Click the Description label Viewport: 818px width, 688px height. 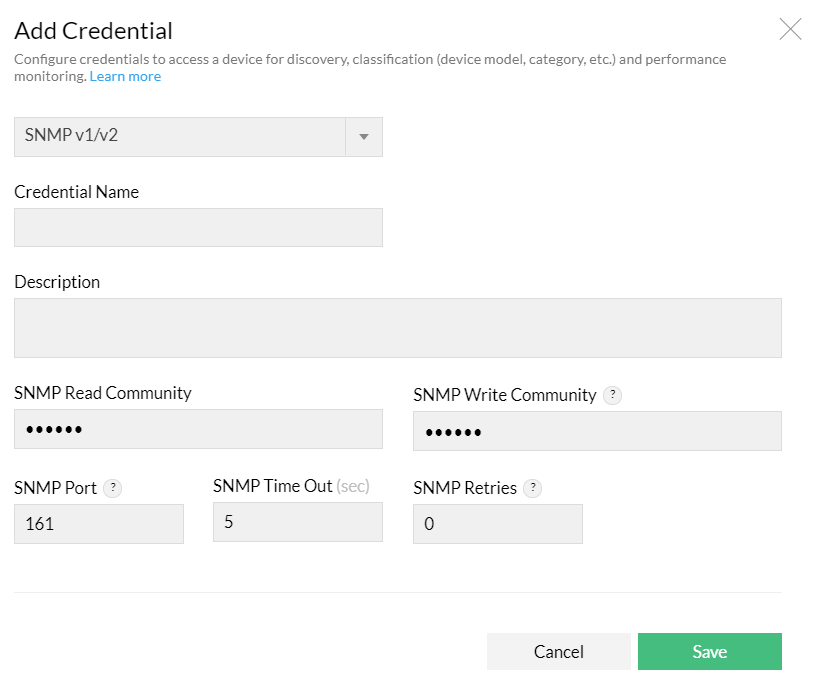(57, 282)
